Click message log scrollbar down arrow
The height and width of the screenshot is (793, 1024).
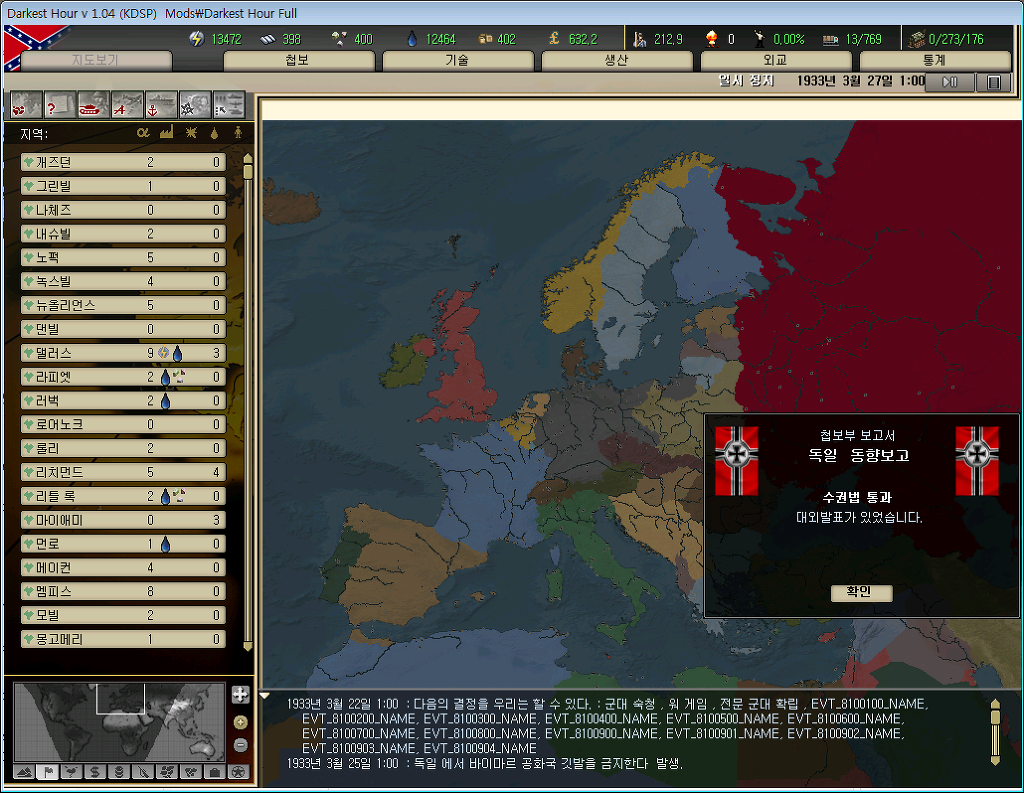pos(995,760)
